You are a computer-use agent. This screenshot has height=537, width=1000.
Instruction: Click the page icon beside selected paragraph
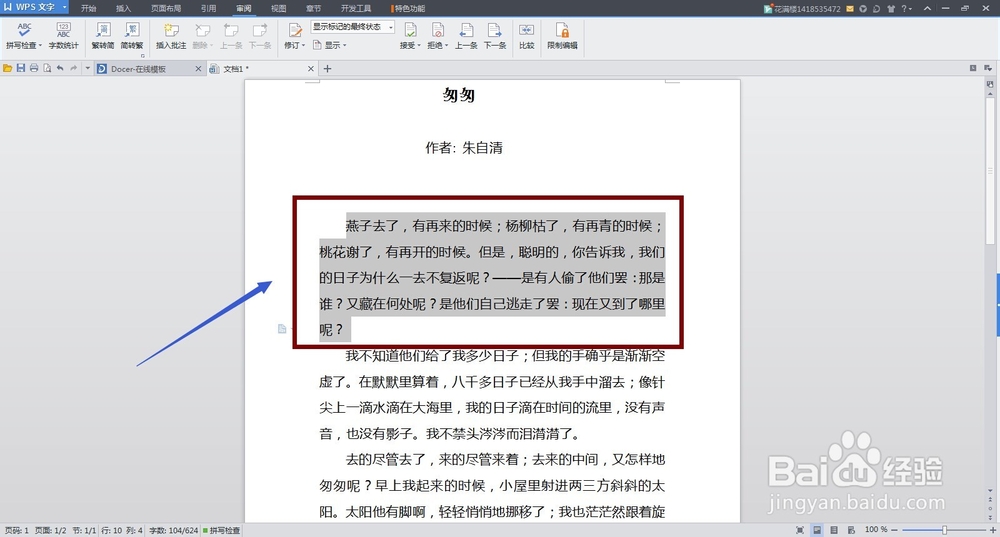[x=282, y=328]
